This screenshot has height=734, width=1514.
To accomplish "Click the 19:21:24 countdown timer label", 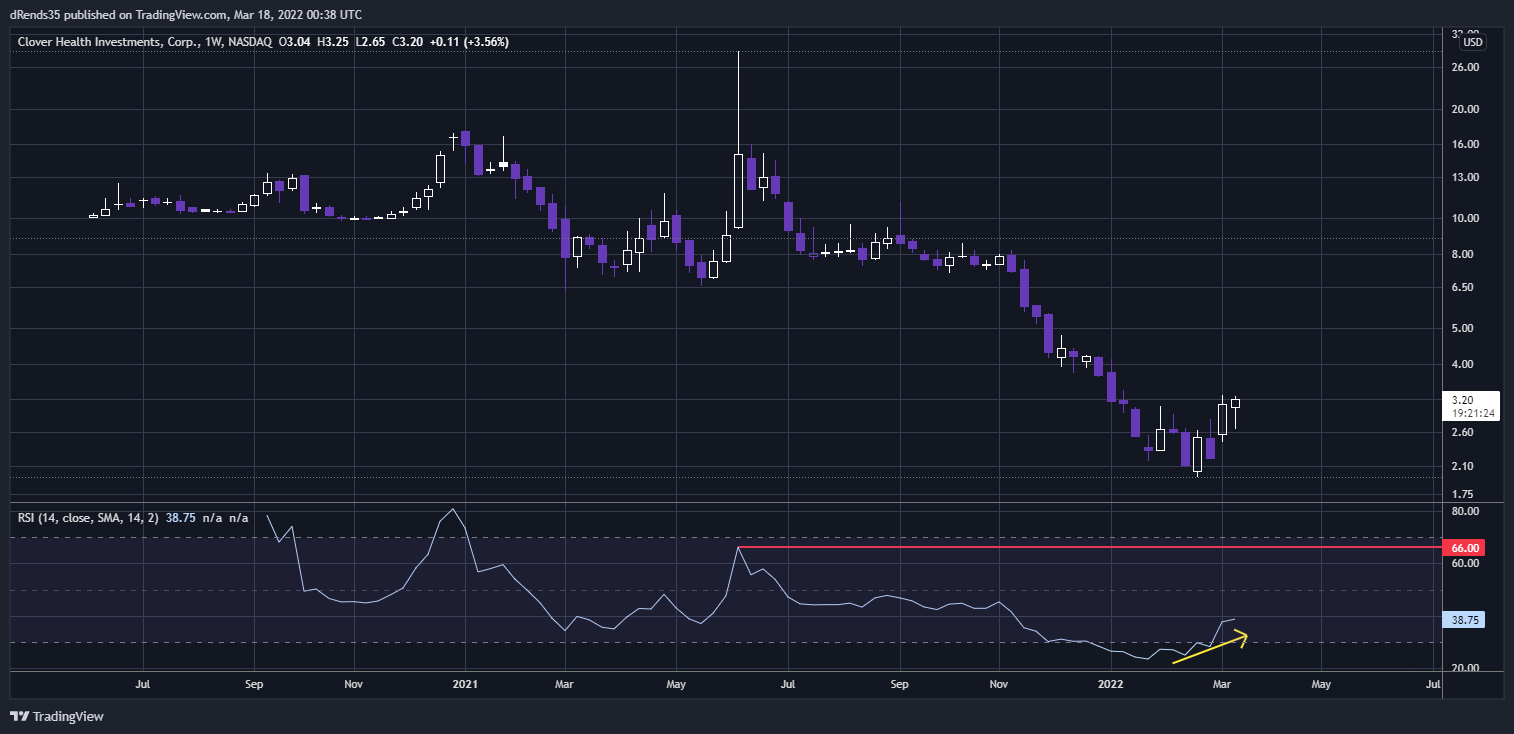I will pos(1472,413).
